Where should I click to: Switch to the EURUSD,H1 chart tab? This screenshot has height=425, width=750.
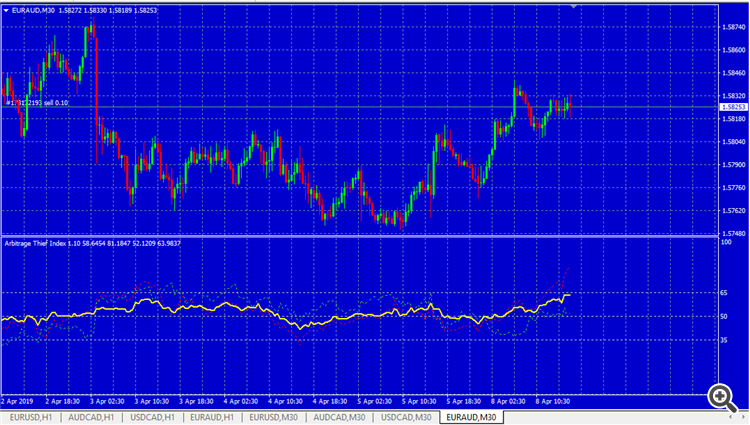click(31, 417)
